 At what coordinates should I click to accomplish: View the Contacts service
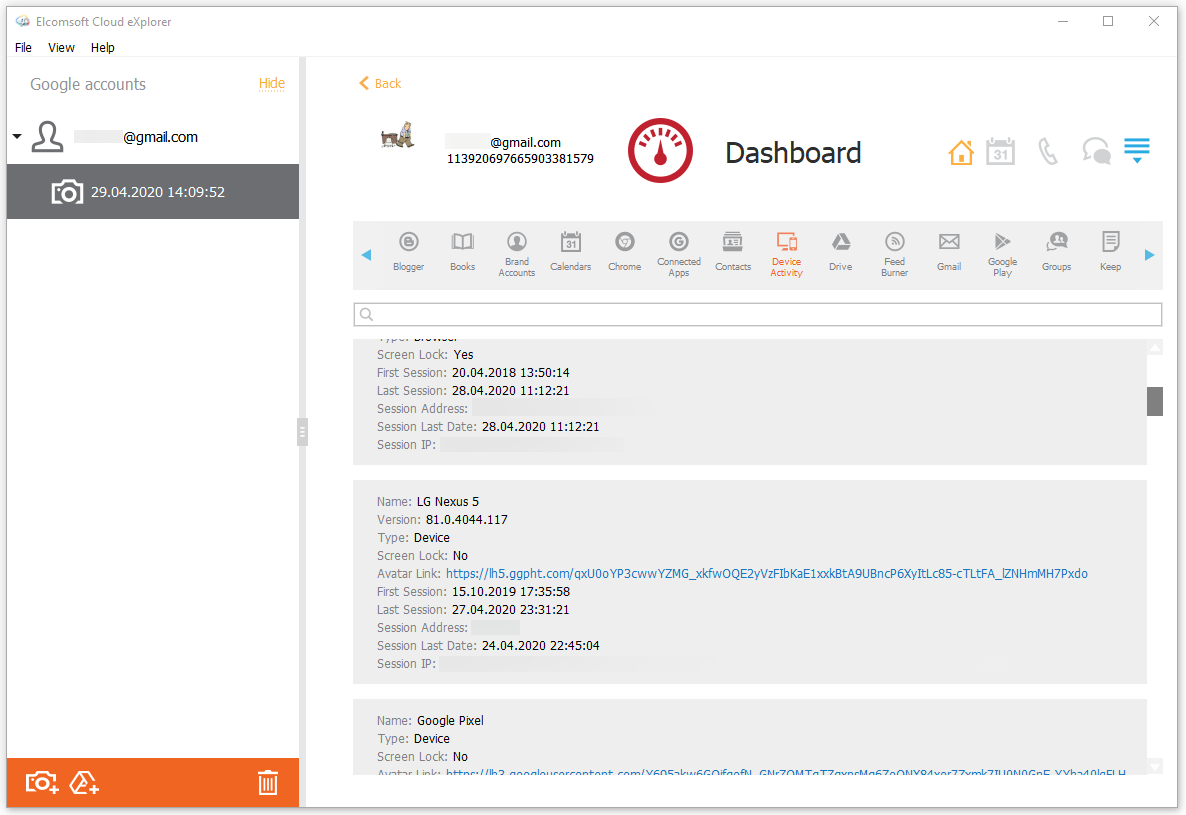[x=732, y=252]
